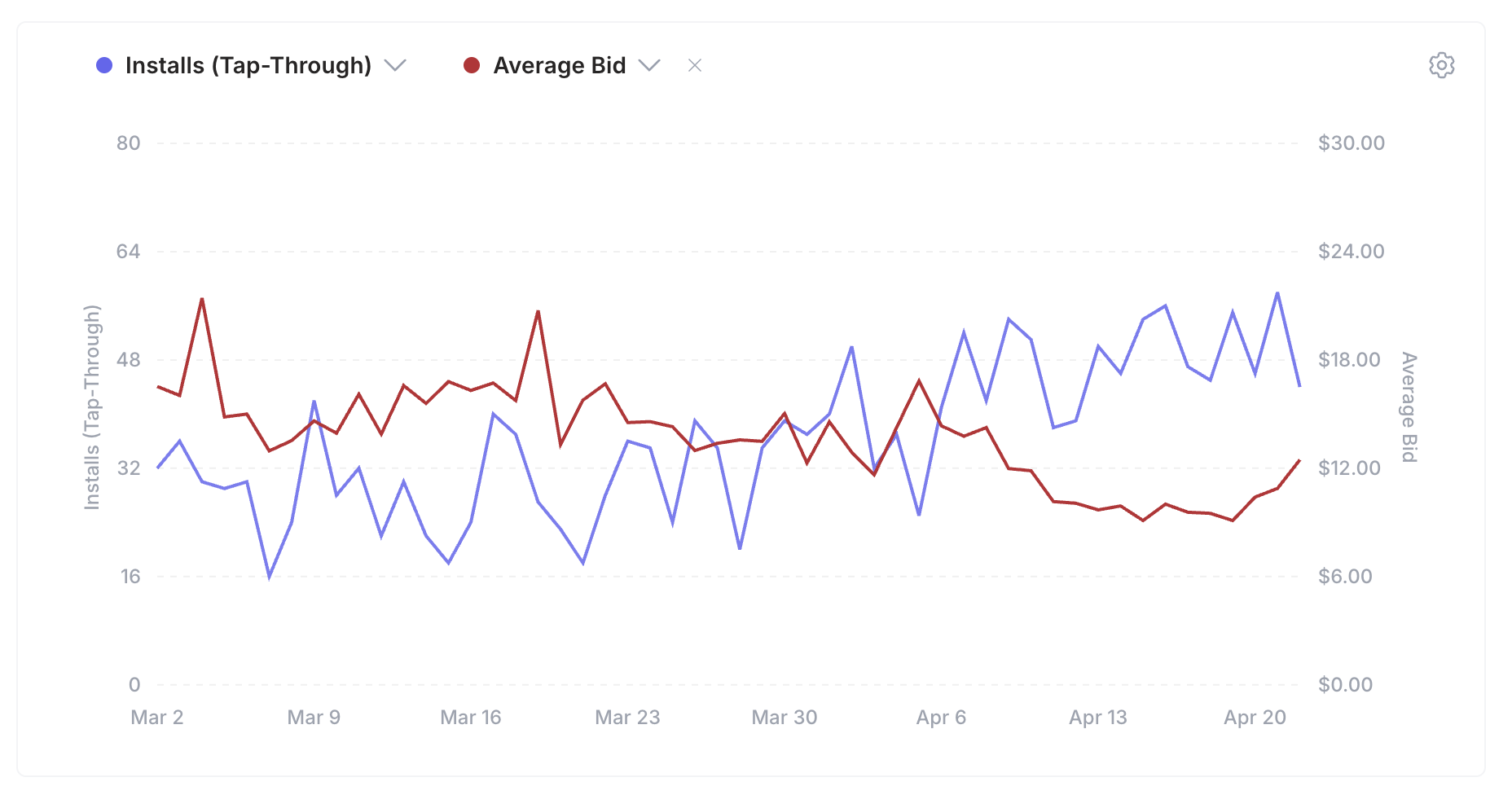Image resolution: width=1512 pixels, height=795 pixels.
Task: Select the Average Bid legend label
Action: (559, 65)
